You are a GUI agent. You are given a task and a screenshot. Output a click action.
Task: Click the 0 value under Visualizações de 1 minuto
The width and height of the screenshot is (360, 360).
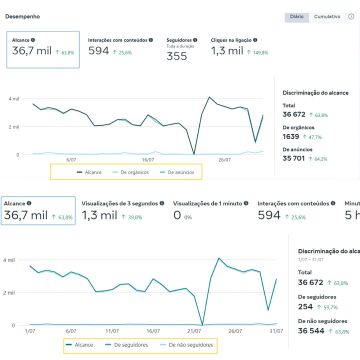point(177,215)
